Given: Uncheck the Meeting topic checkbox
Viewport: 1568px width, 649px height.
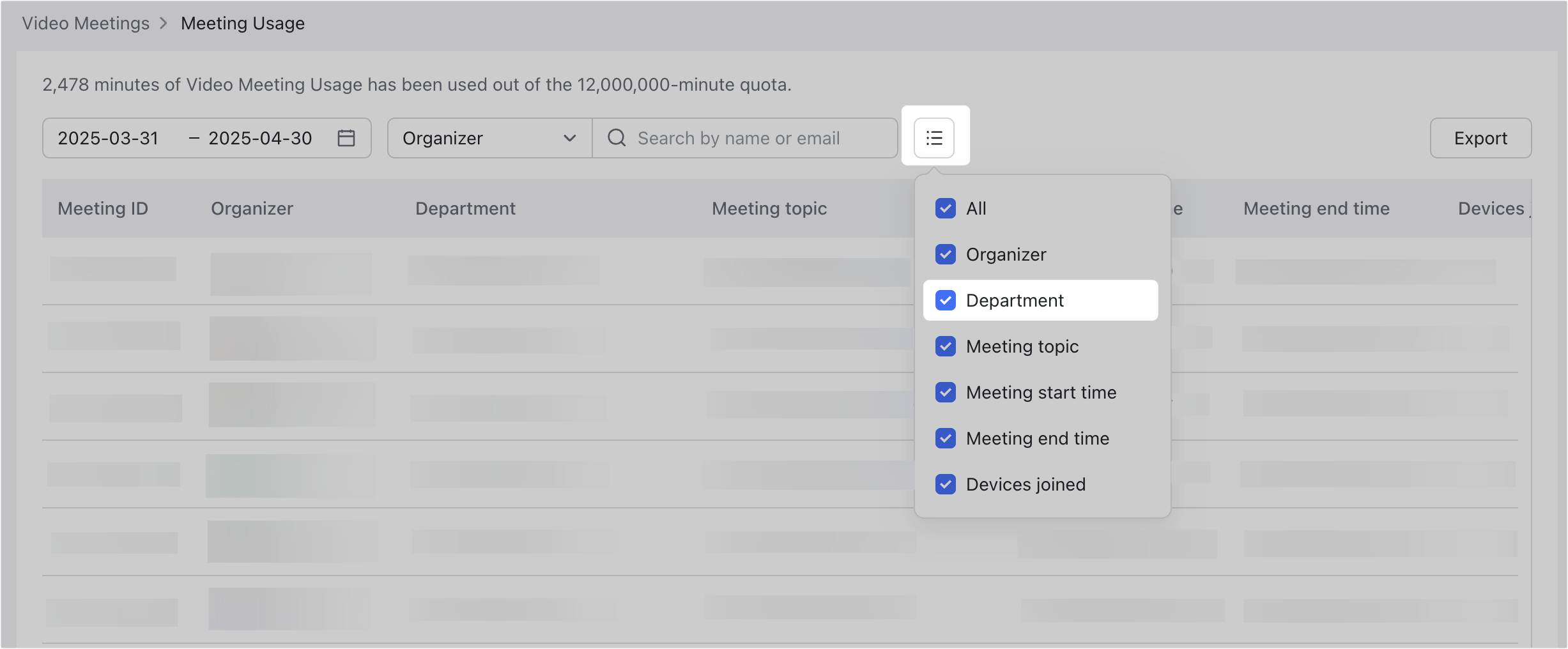Looking at the screenshot, I should coord(945,346).
